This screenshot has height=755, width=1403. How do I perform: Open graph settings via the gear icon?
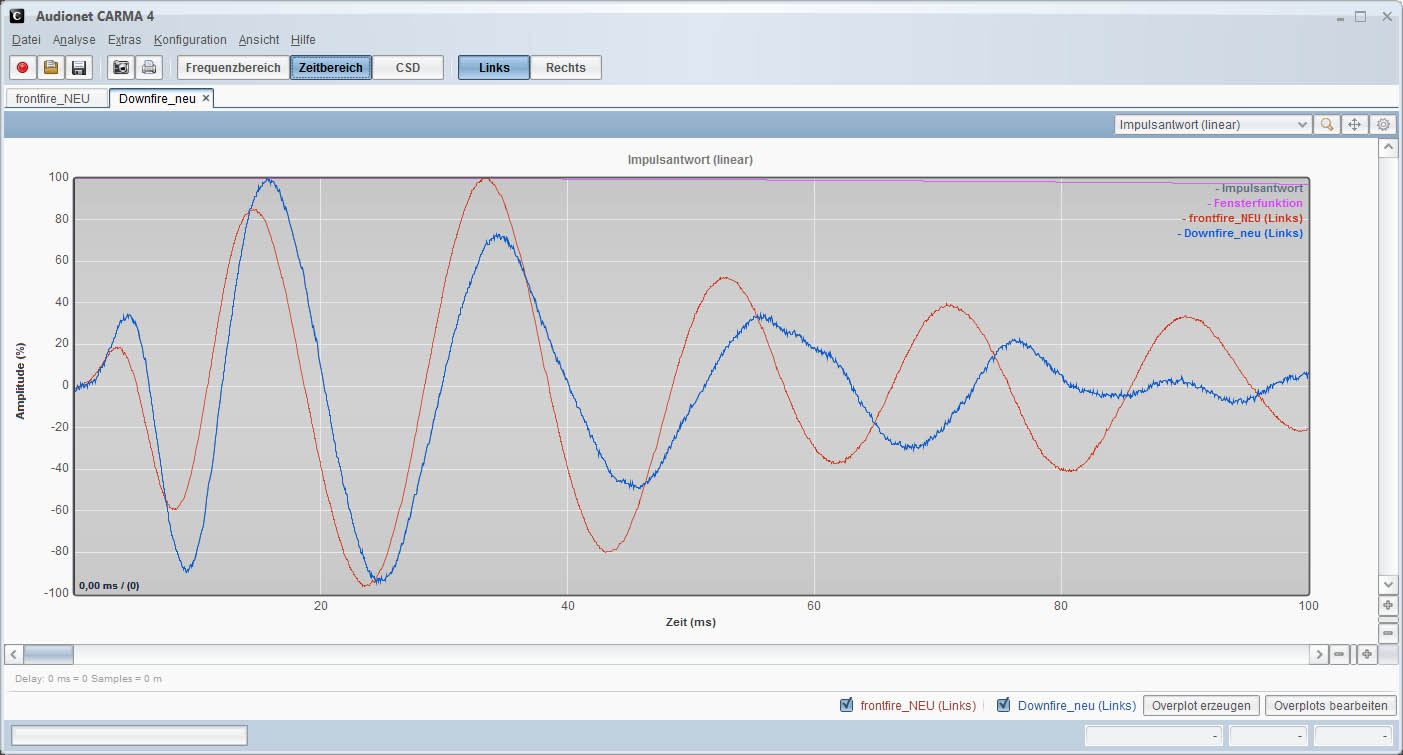coord(1383,125)
